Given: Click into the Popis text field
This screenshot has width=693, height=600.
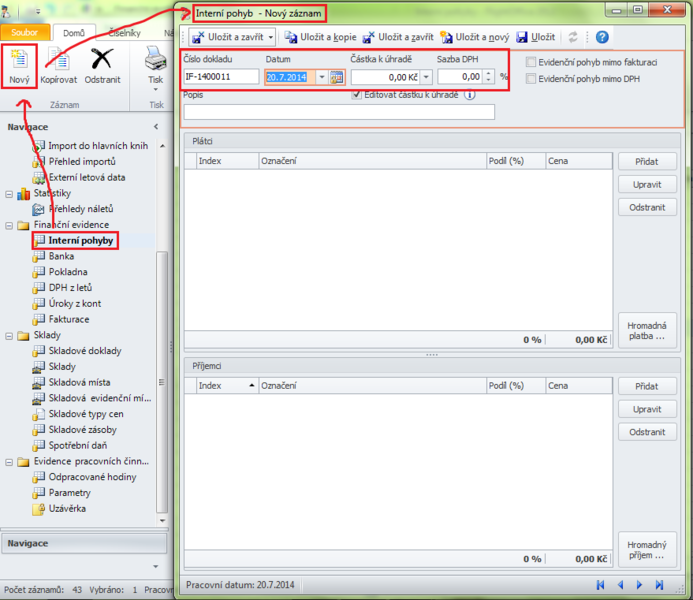Looking at the screenshot, I should [x=339, y=112].
